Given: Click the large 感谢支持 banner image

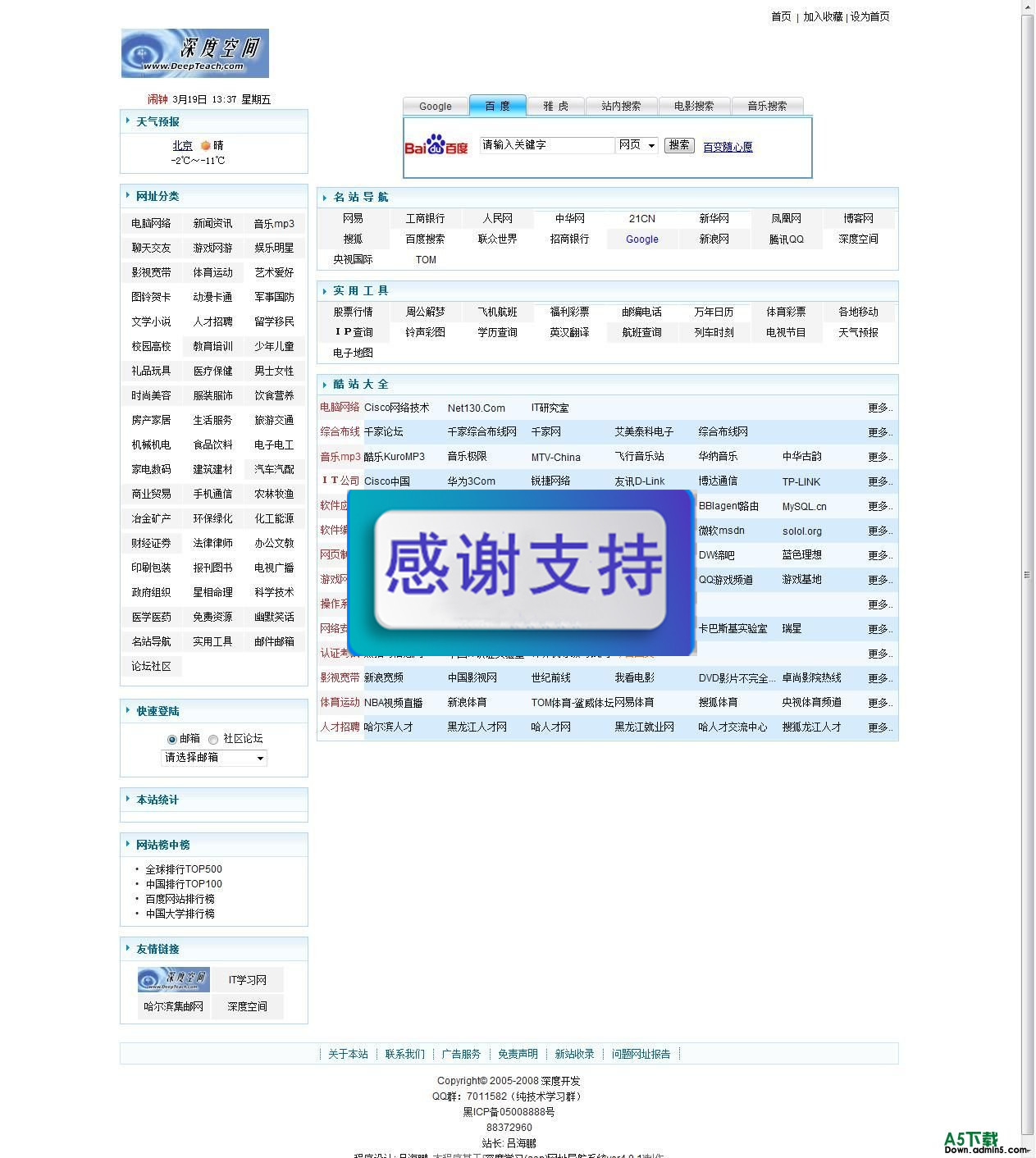Looking at the screenshot, I should click(x=521, y=572).
